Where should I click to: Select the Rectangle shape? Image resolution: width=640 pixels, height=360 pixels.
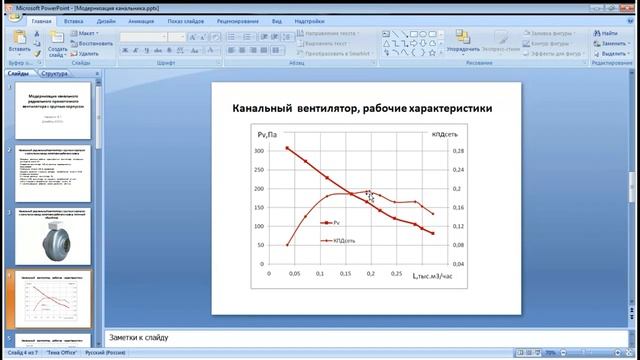pos(414,34)
